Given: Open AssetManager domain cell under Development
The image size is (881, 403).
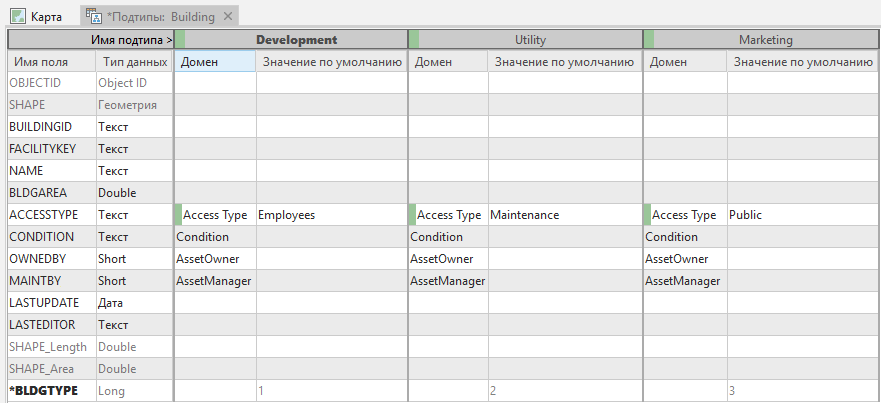Looking at the screenshot, I should [x=215, y=281].
